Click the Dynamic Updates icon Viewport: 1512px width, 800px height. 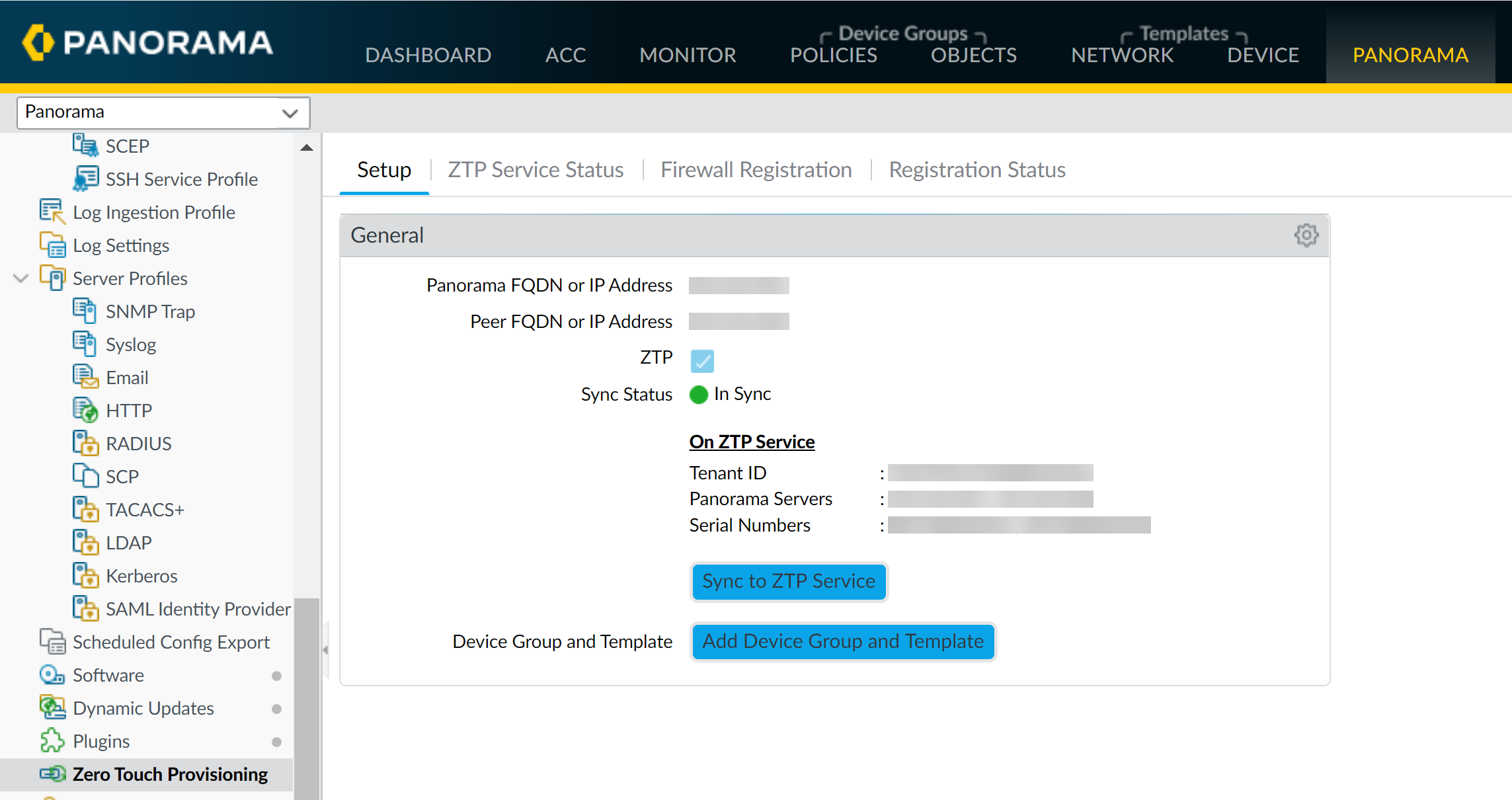pyautogui.click(x=52, y=707)
